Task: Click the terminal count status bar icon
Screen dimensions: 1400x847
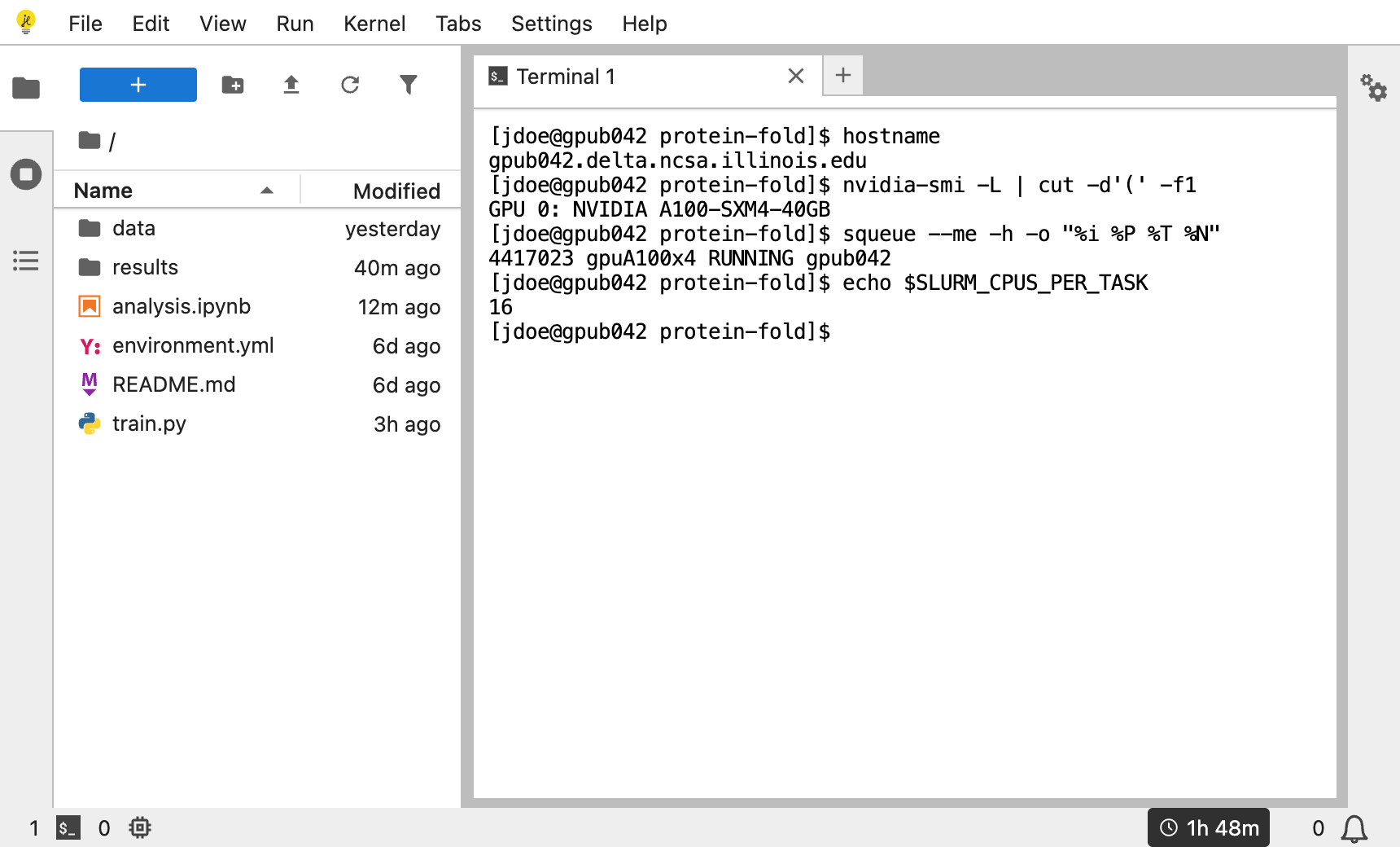Action: 68,828
